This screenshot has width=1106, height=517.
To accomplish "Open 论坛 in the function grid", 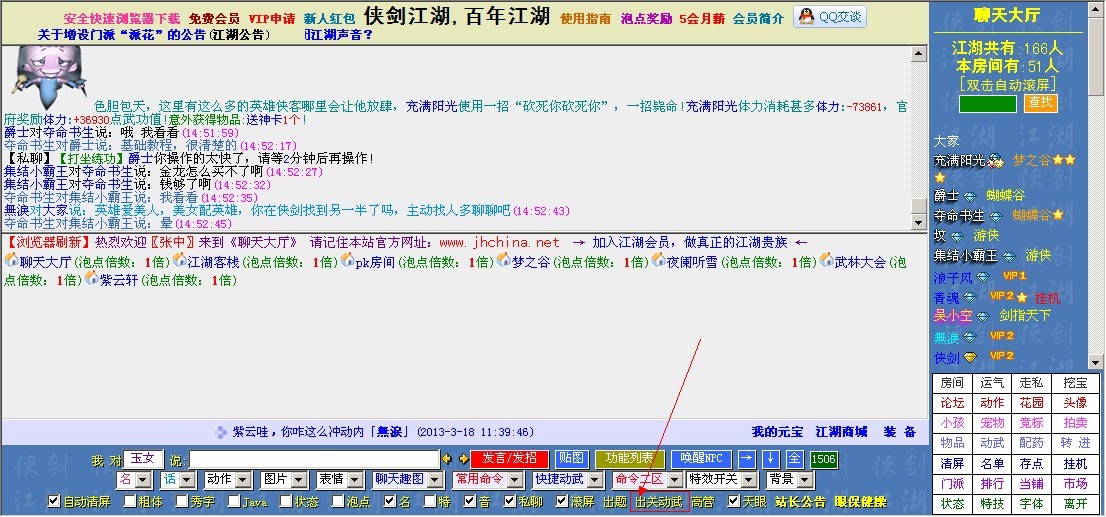I will [x=952, y=403].
